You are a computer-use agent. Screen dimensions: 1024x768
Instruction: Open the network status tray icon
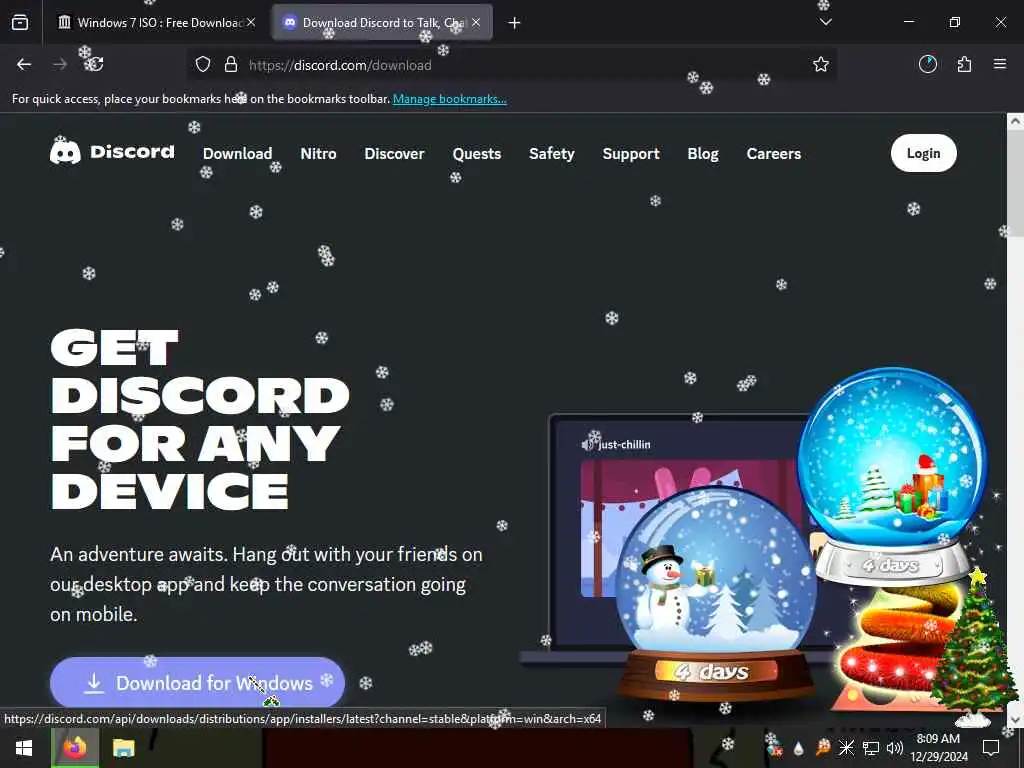point(871,748)
